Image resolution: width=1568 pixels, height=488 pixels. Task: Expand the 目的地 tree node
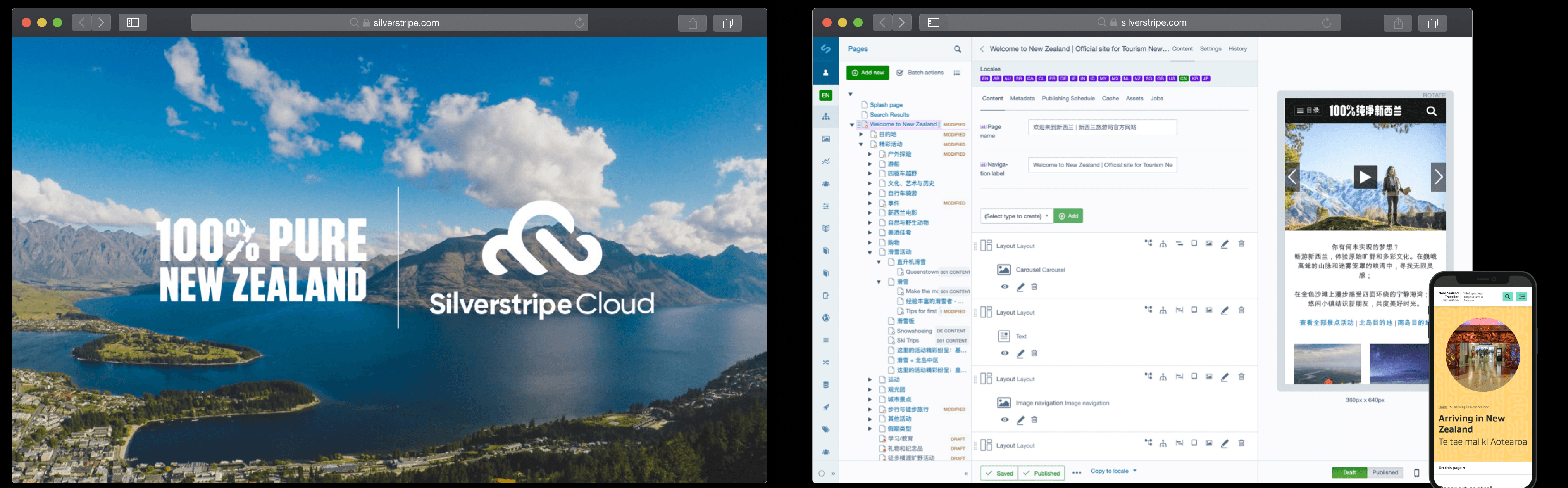coord(861,135)
